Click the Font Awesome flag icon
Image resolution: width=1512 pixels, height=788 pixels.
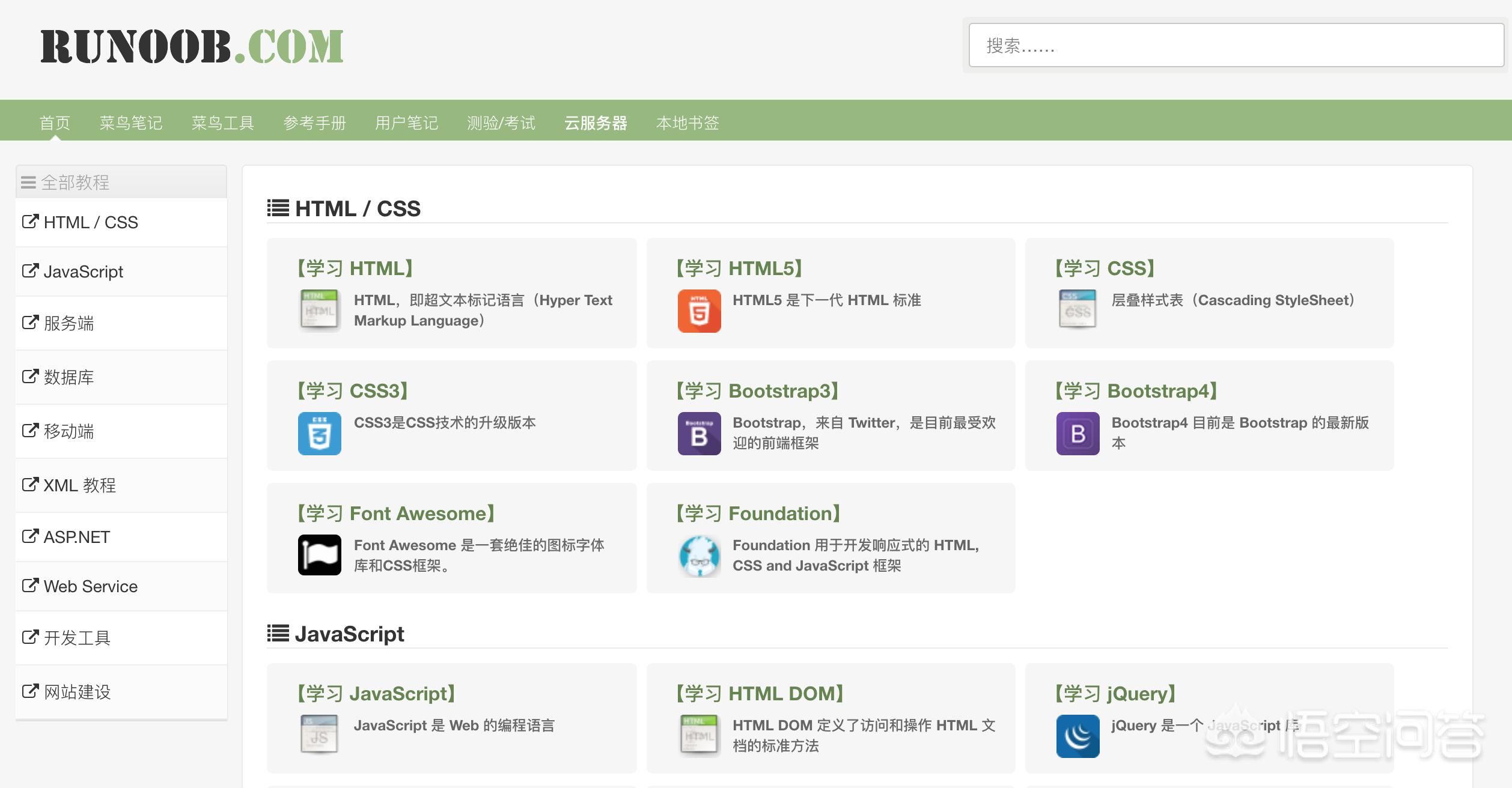tap(319, 555)
